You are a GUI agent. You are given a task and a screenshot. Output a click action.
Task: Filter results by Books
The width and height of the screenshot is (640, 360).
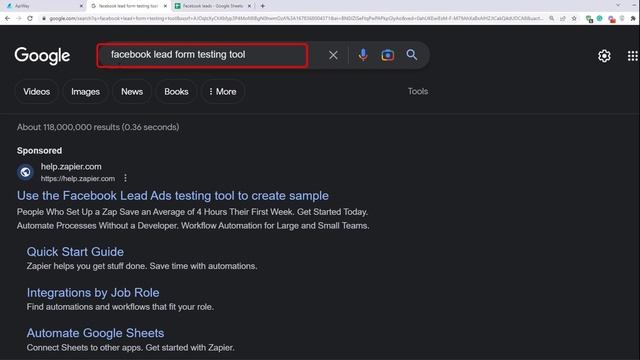[176, 92]
